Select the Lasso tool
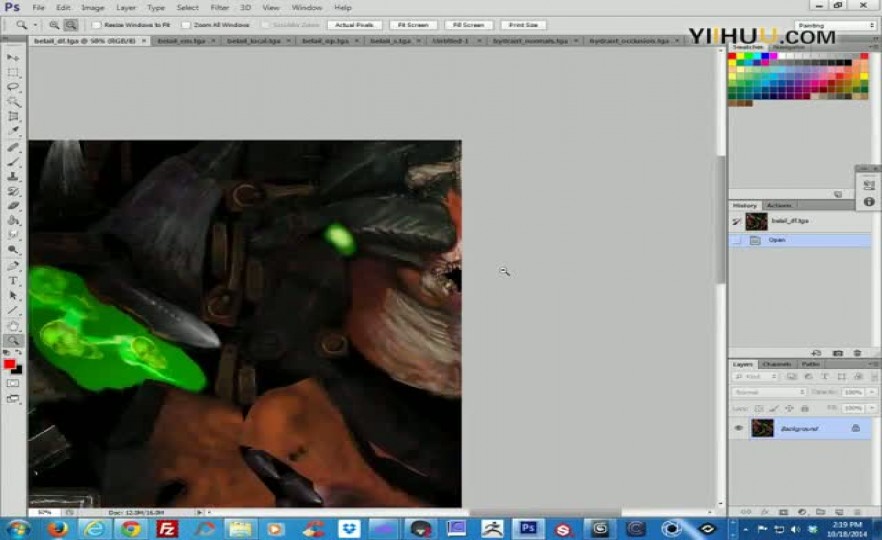Viewport: 882px width, 540px height. pos(13,87)
